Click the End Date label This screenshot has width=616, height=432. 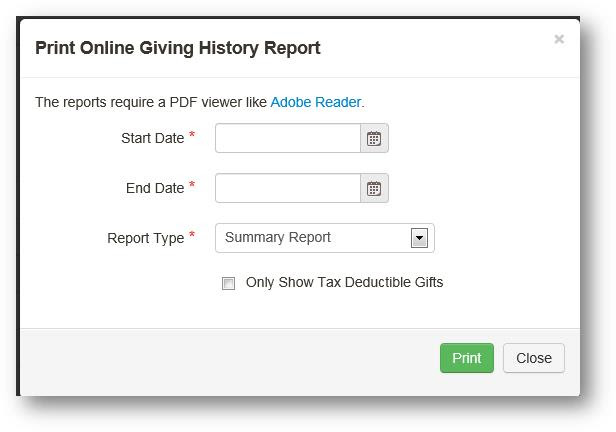(x=155, y=188)
